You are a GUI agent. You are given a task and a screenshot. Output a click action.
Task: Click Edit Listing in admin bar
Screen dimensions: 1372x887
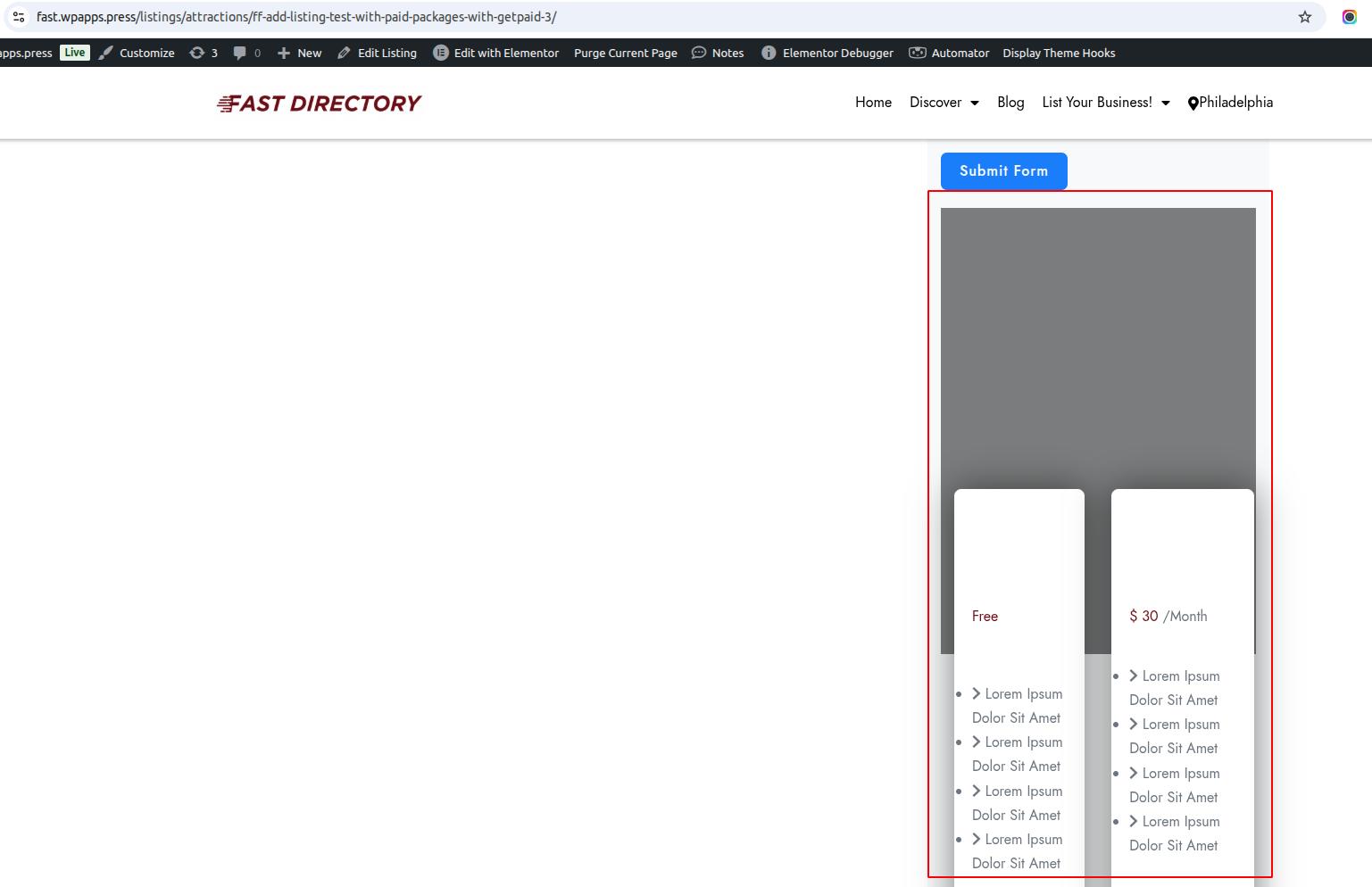pos(377,53)
